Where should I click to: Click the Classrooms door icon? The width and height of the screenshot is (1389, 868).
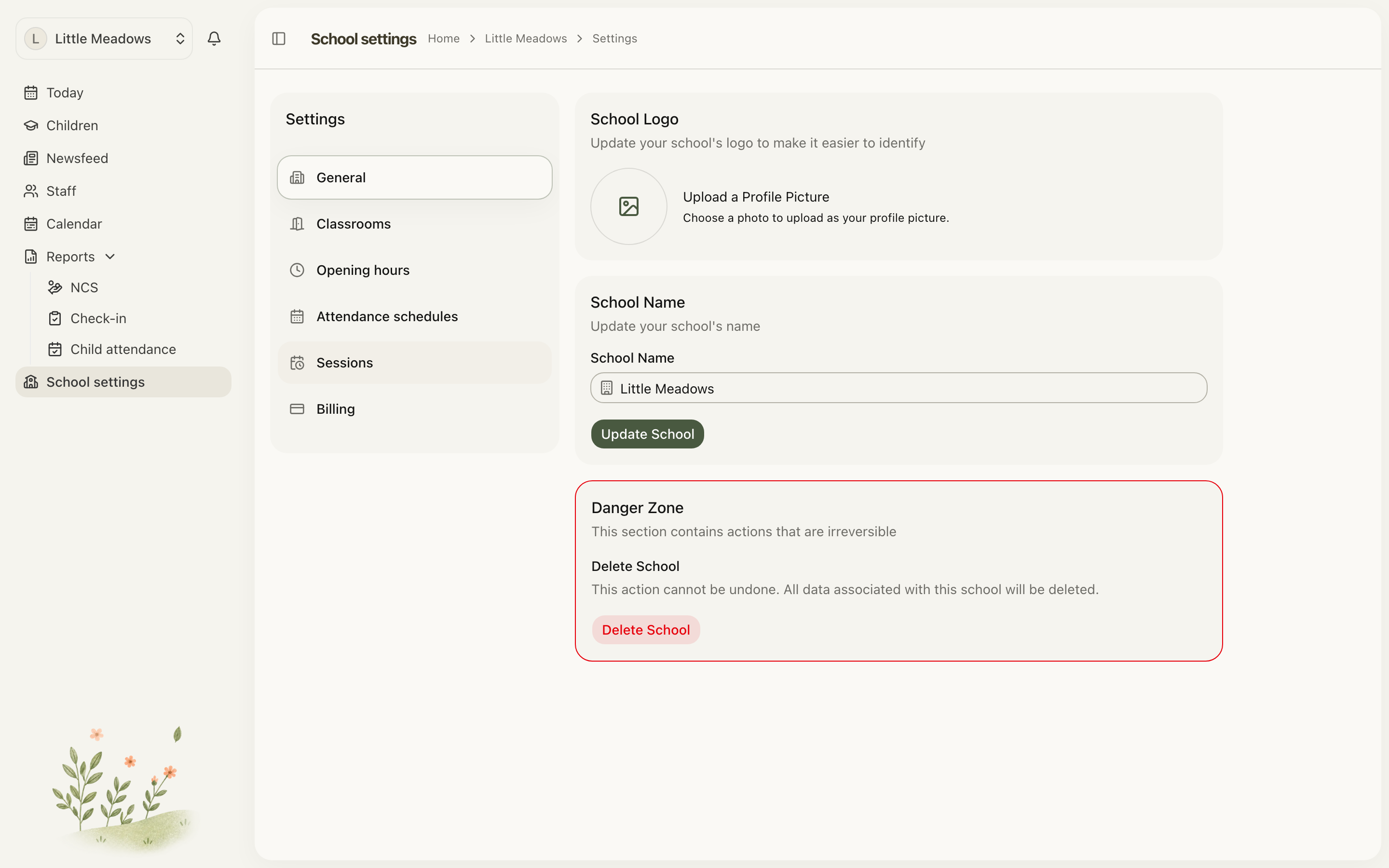(x=297, y=224)
